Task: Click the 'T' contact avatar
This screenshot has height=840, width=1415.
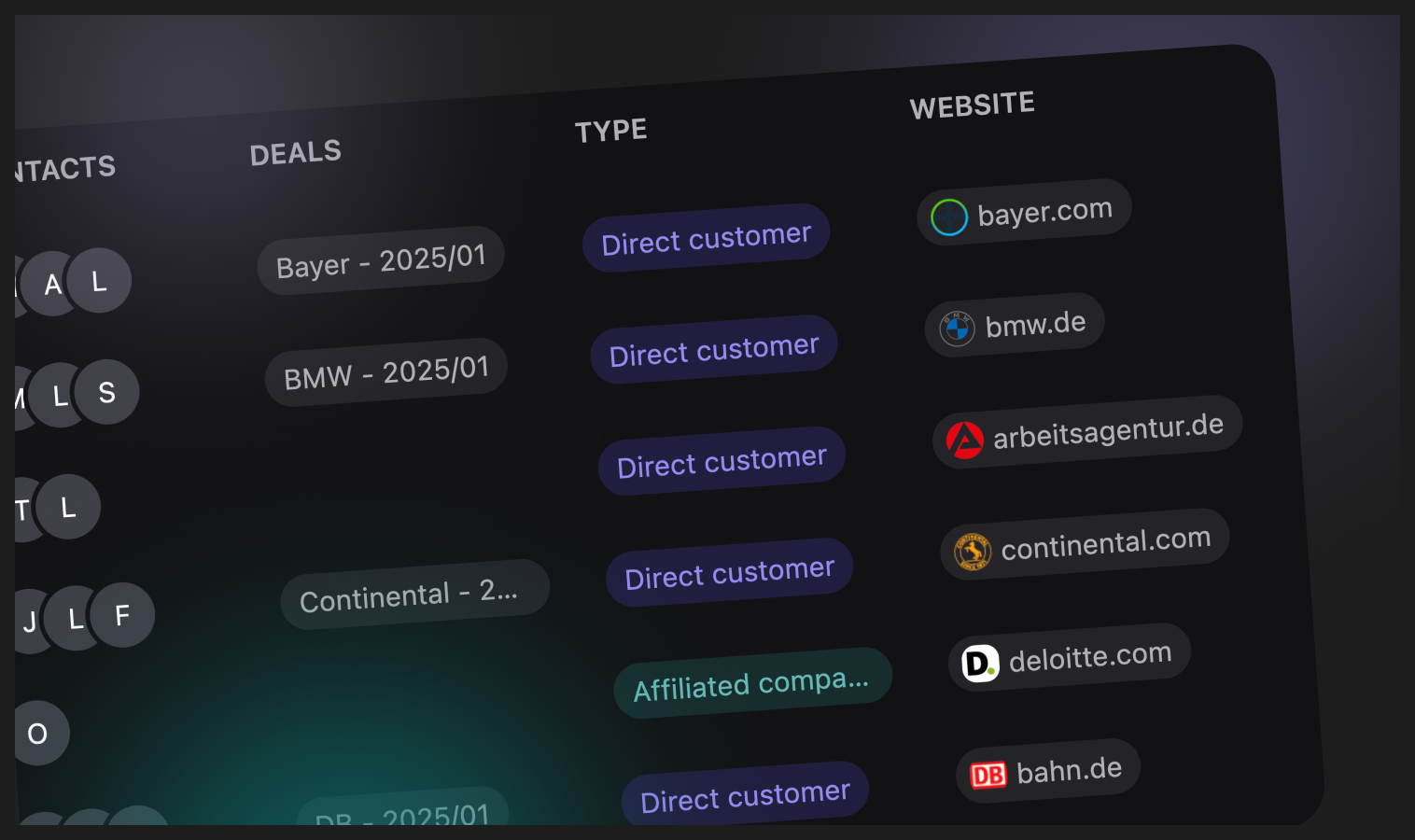Action: point(25,510)
